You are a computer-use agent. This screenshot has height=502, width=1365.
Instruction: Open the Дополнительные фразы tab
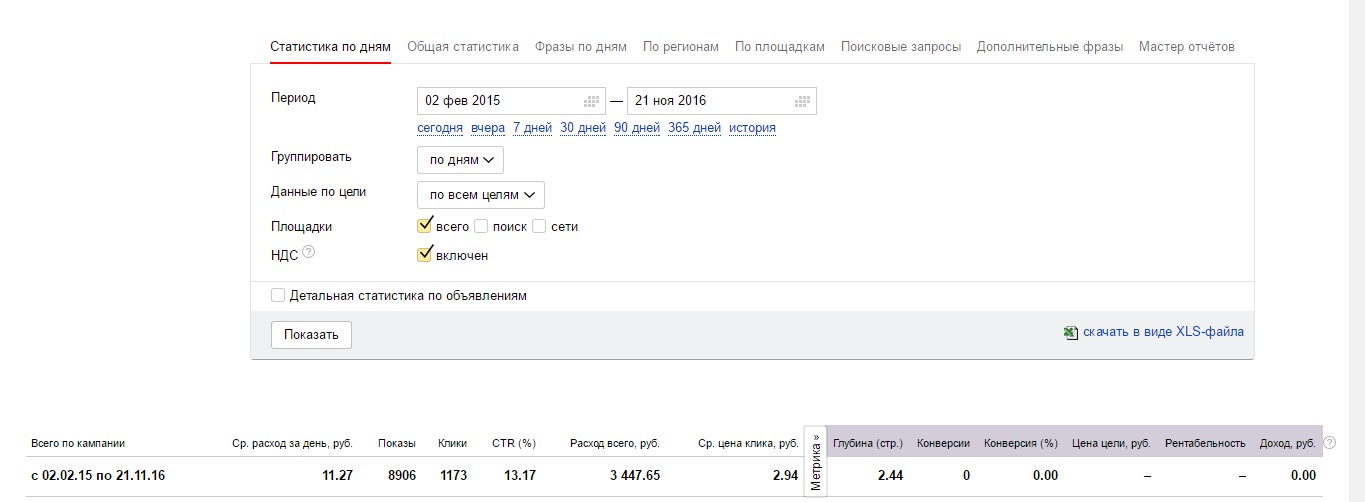1050,46
